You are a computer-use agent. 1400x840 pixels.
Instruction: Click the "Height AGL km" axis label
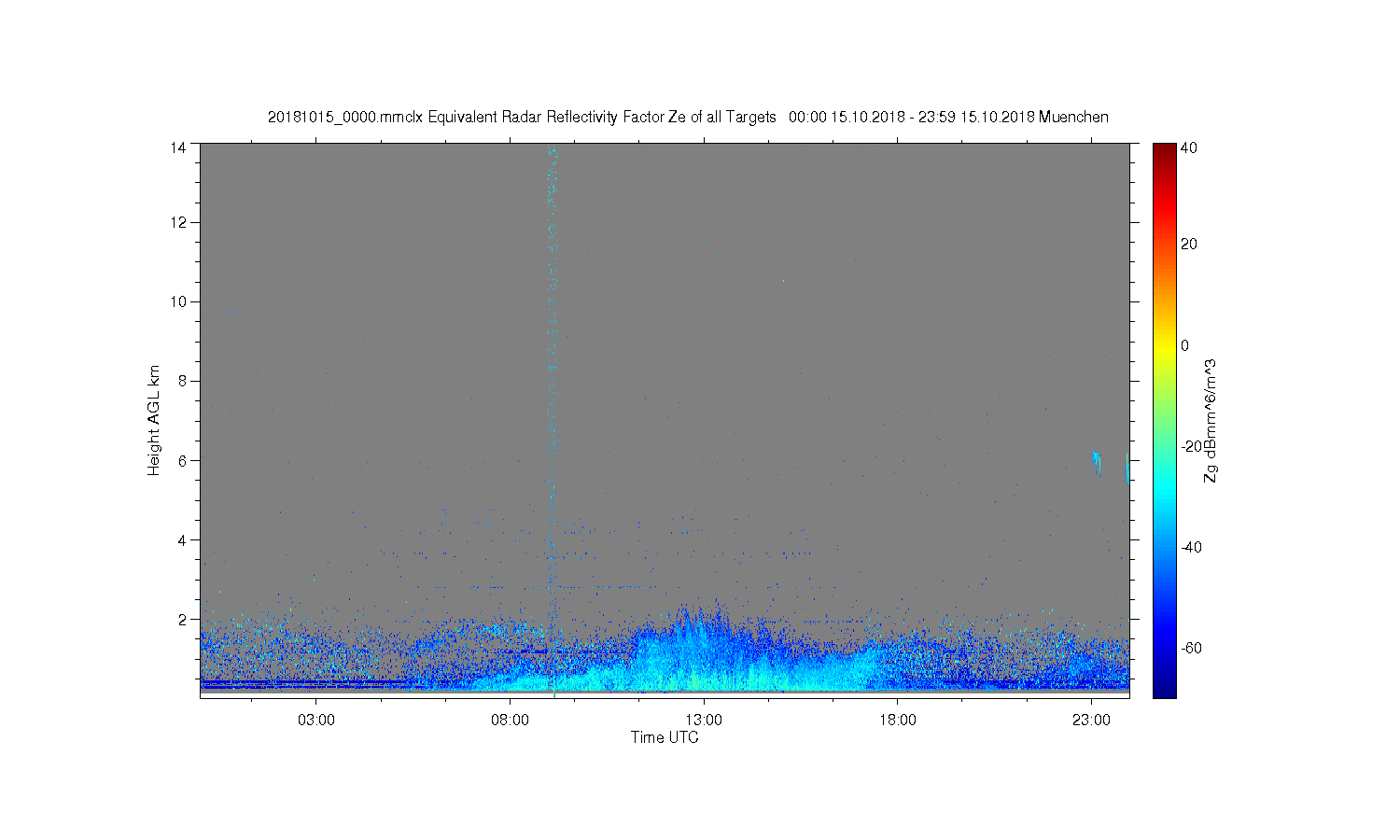154,420
